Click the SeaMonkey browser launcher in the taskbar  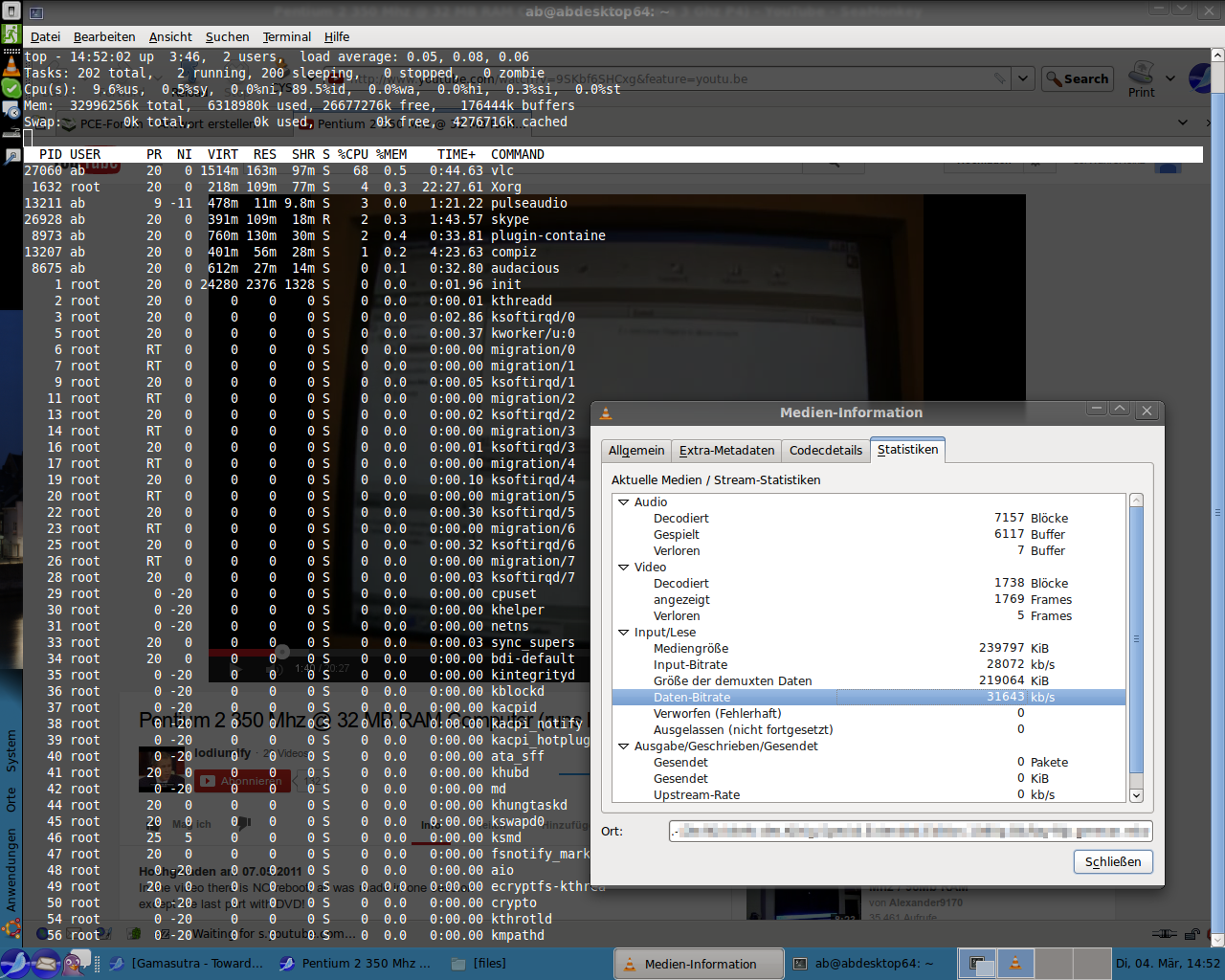(15, 963)
